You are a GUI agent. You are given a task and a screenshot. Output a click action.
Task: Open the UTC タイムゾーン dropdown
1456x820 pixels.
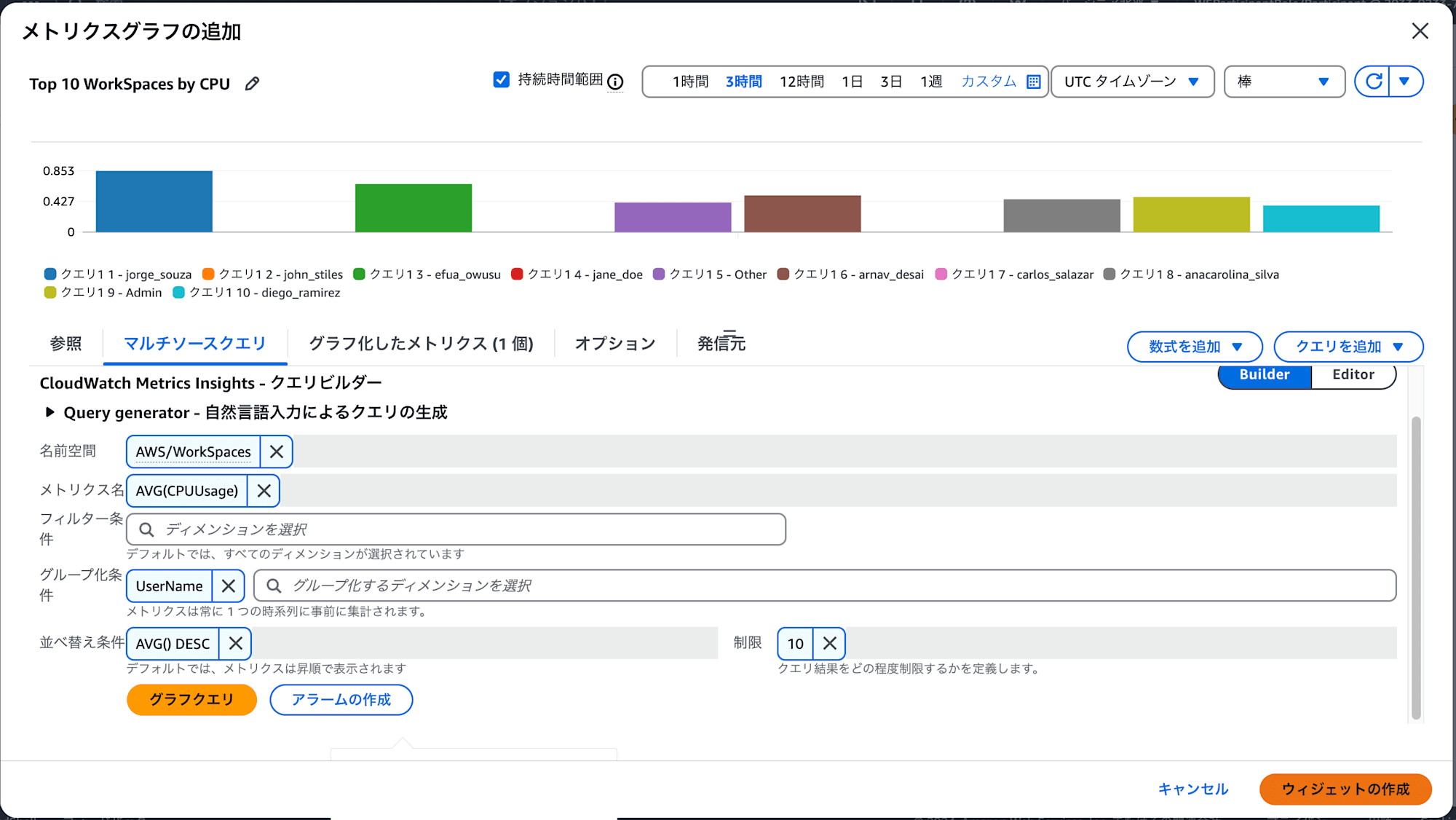pos(1132,82)
